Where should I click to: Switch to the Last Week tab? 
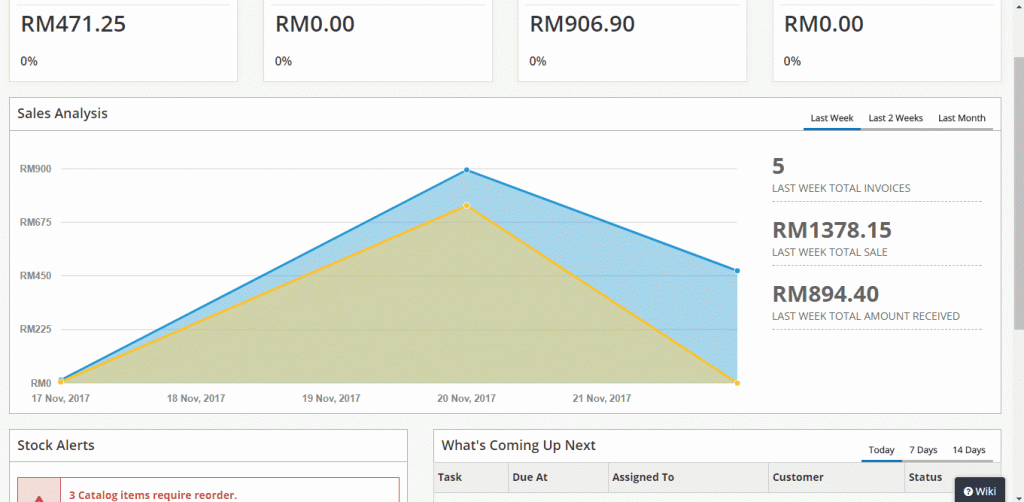[x=831, y=118]
